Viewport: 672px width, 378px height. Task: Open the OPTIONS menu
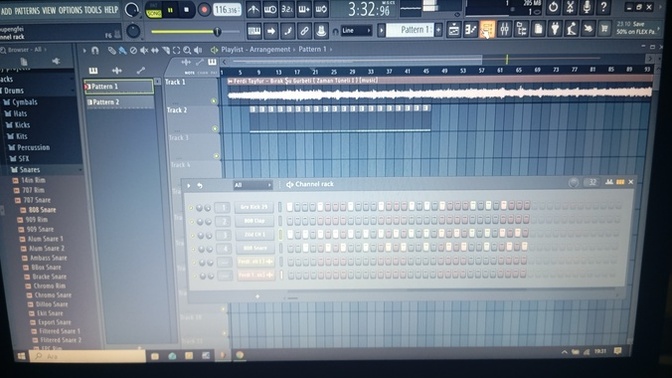[x=70, y=10]
